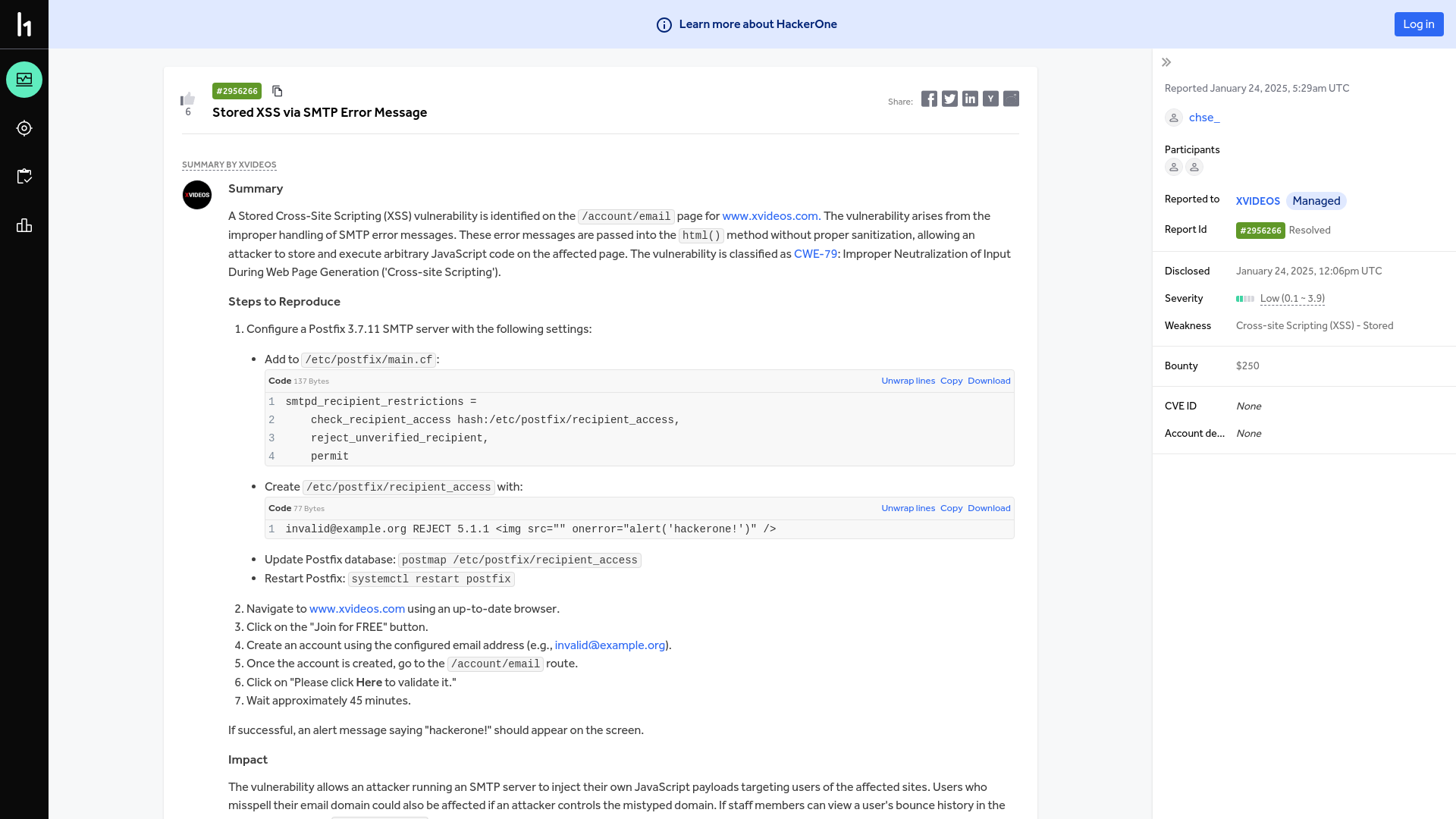Viewport: 1456px width, 819px height.
Task: Unwrap lines in the 137 Bytes code block
Action: click(x=908, y=381)
